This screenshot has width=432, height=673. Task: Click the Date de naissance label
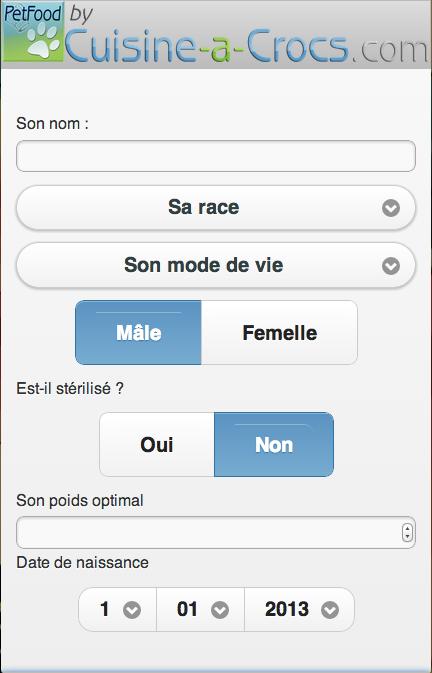pyautogui.click(x=82, y=562)
